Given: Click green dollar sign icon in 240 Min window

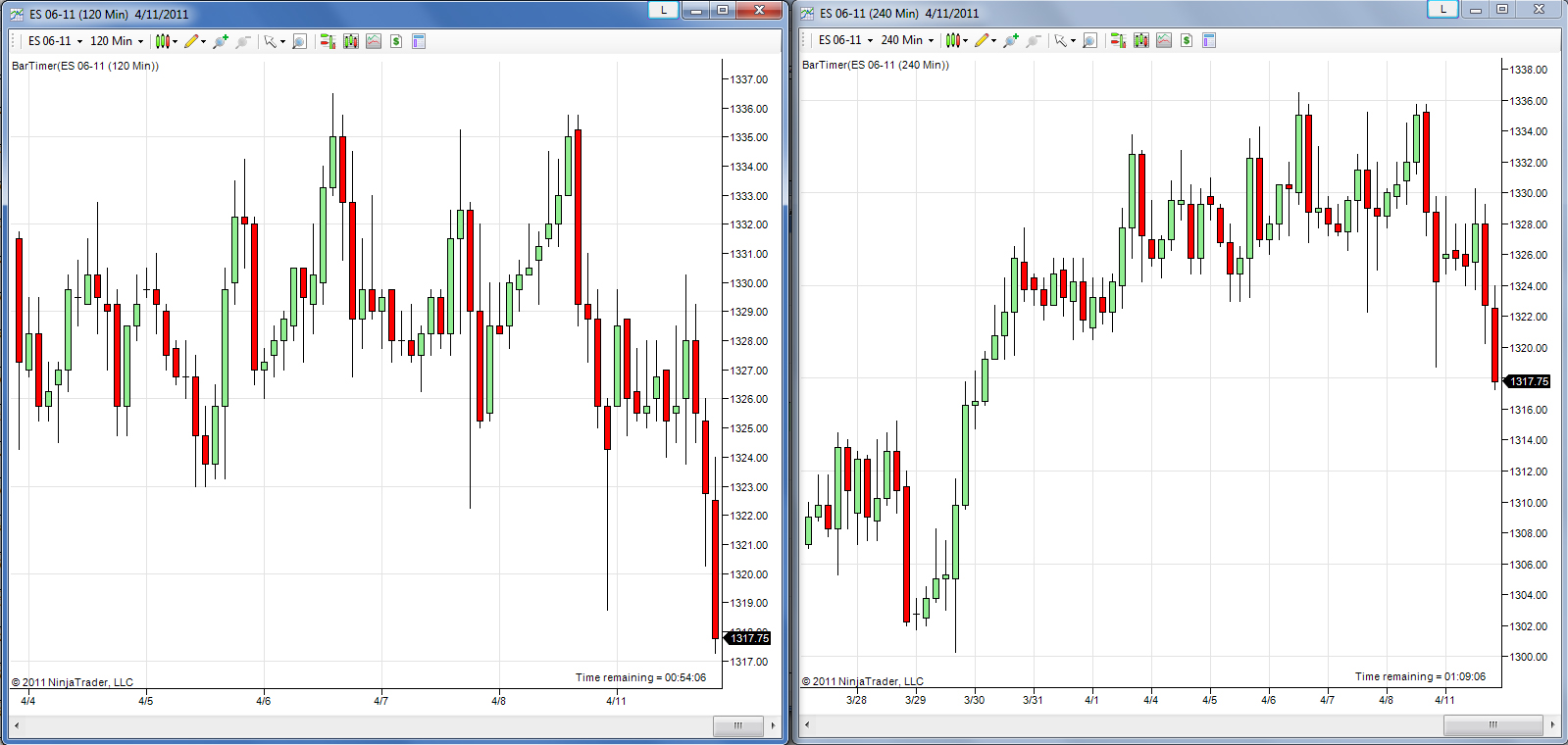Looking at the screenshot, I should [1187, 40].
